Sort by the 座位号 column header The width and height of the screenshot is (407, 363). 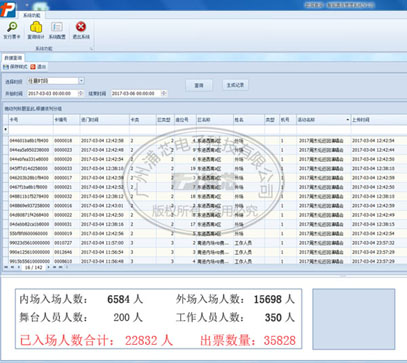(x=185, y=120)
